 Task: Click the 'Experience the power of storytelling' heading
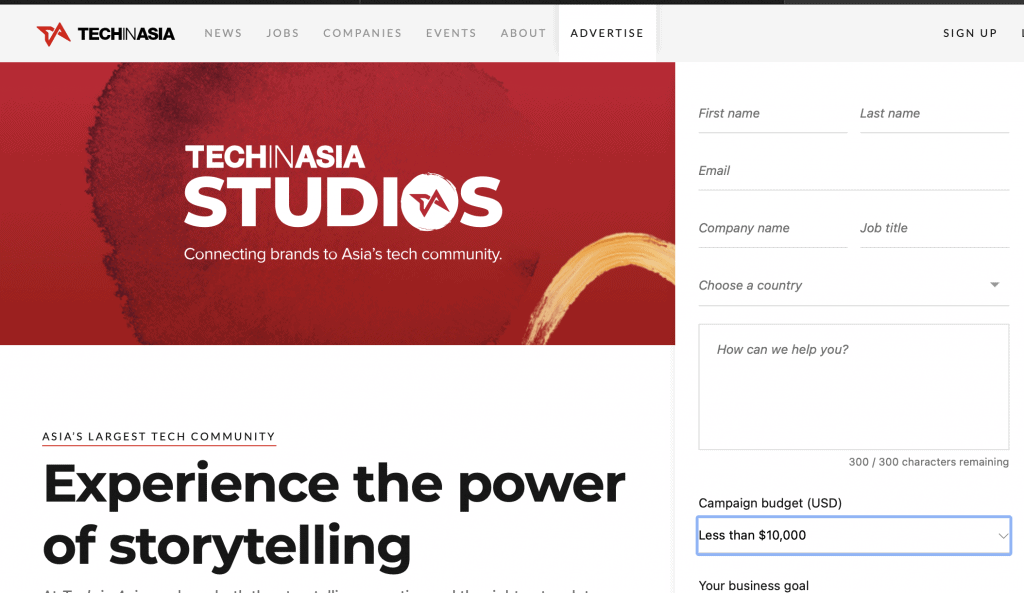(334, 515)
